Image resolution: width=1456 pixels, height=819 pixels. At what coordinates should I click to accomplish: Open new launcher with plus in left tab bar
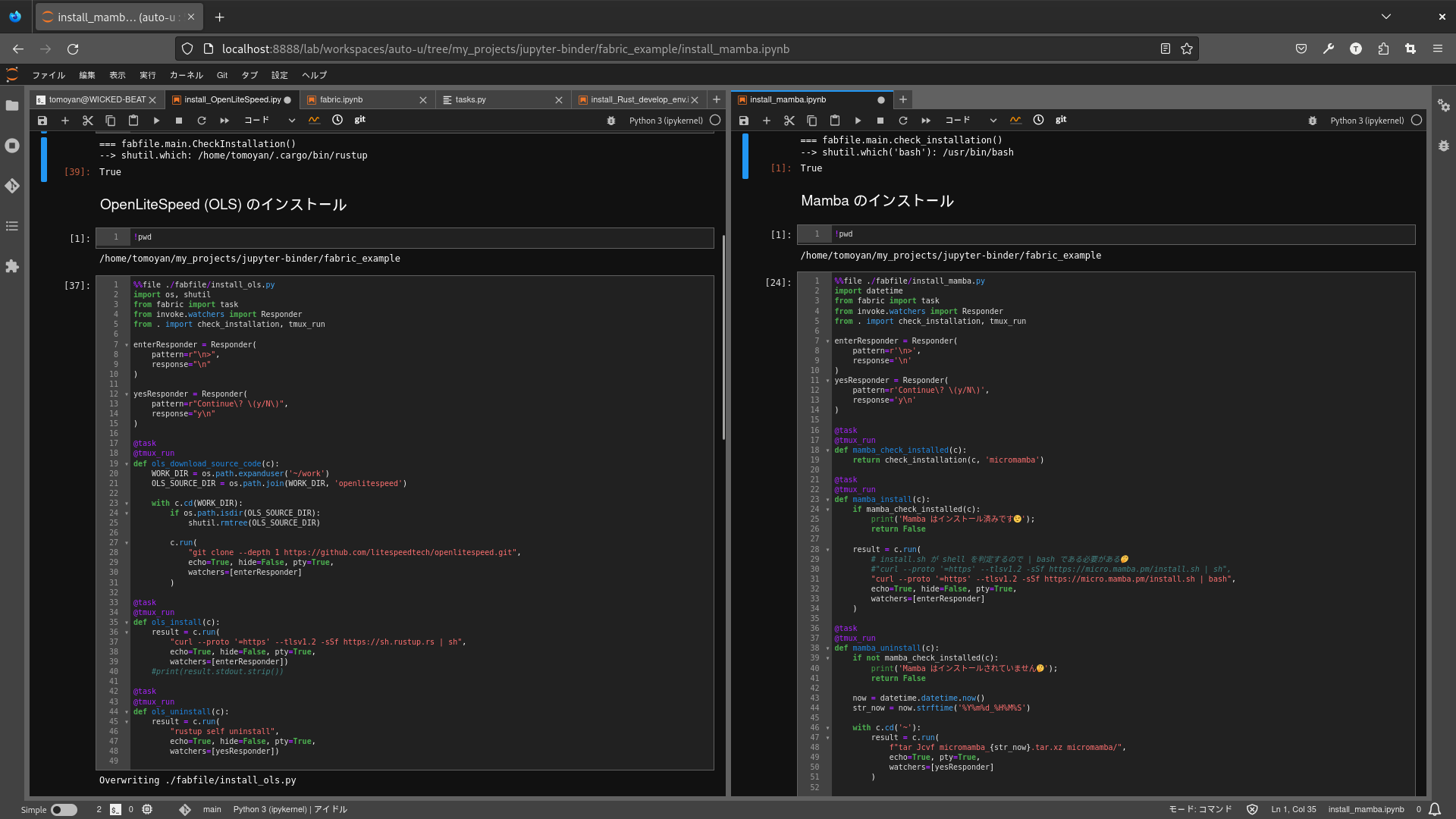click(x=717, y=99)
